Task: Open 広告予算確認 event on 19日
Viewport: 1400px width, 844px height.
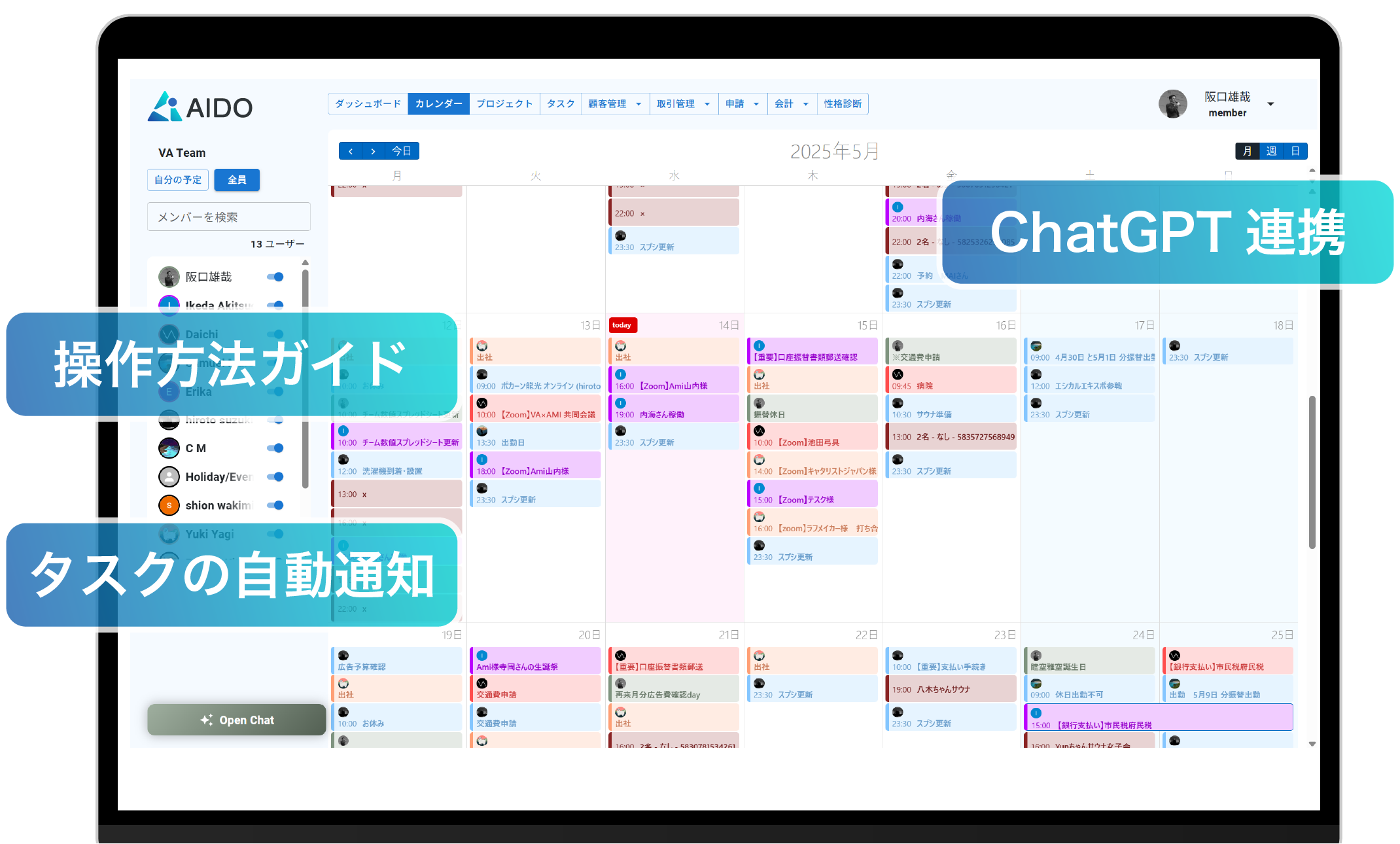Action: 396,661
